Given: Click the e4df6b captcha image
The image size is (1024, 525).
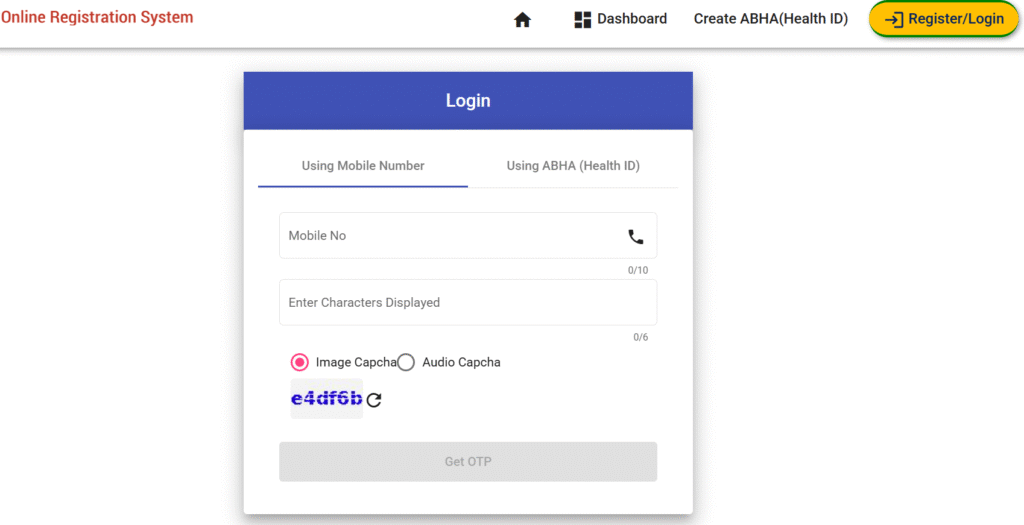Looking at the screenshot, I should point(326,399).
